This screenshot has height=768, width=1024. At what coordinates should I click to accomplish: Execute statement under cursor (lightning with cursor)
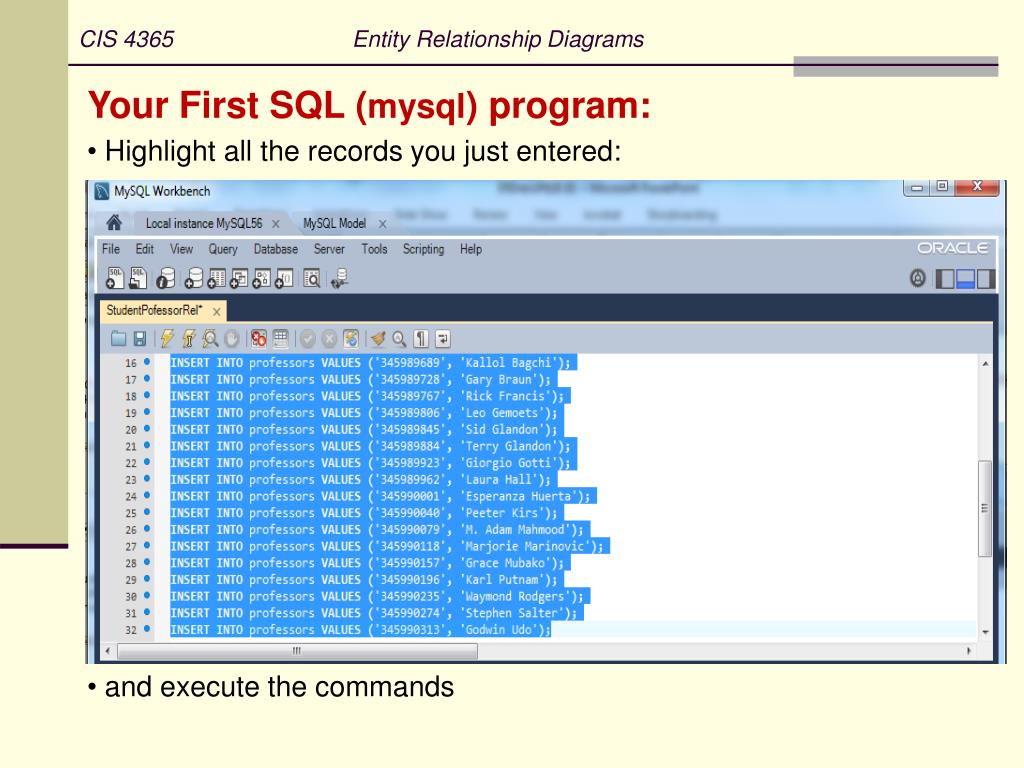click(x=189, y=338)
